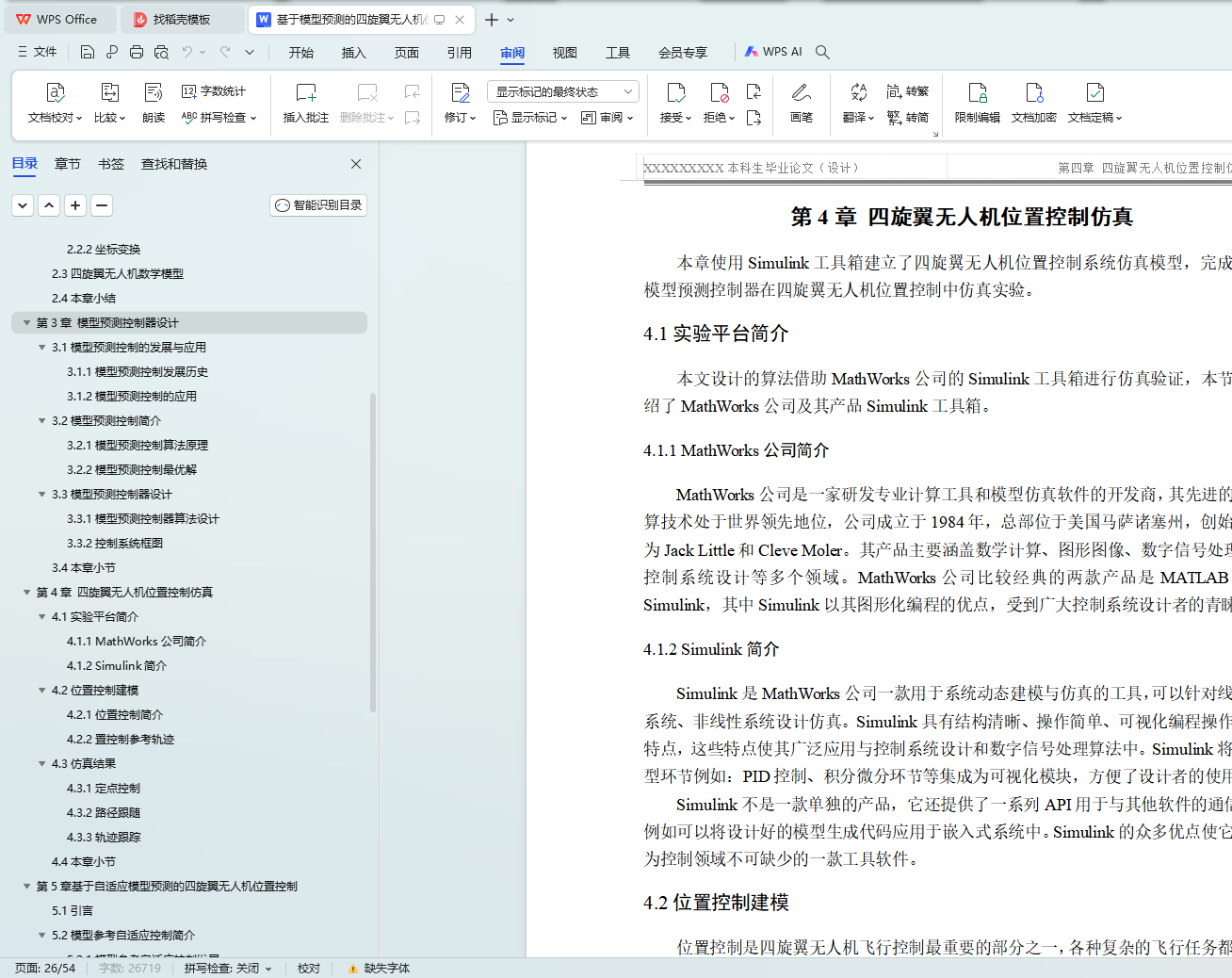The image size is (1232, 978).
Task: Click the 页面: 26/54 page indicator
Action: 45,969
